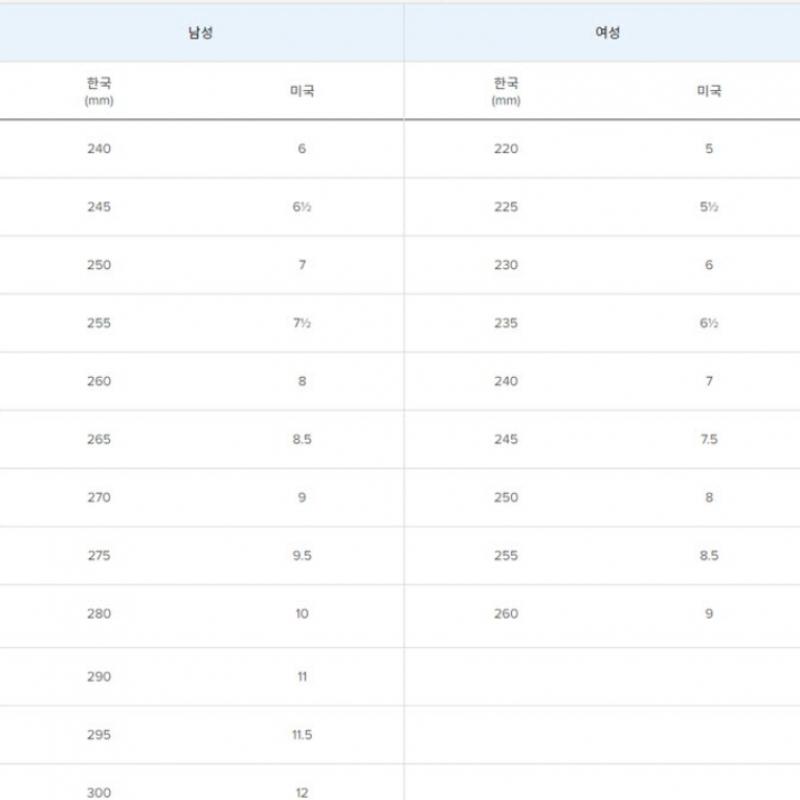Click the 여성 column group header
Viewport: 800px width, 800px height.
coord(607,33)
